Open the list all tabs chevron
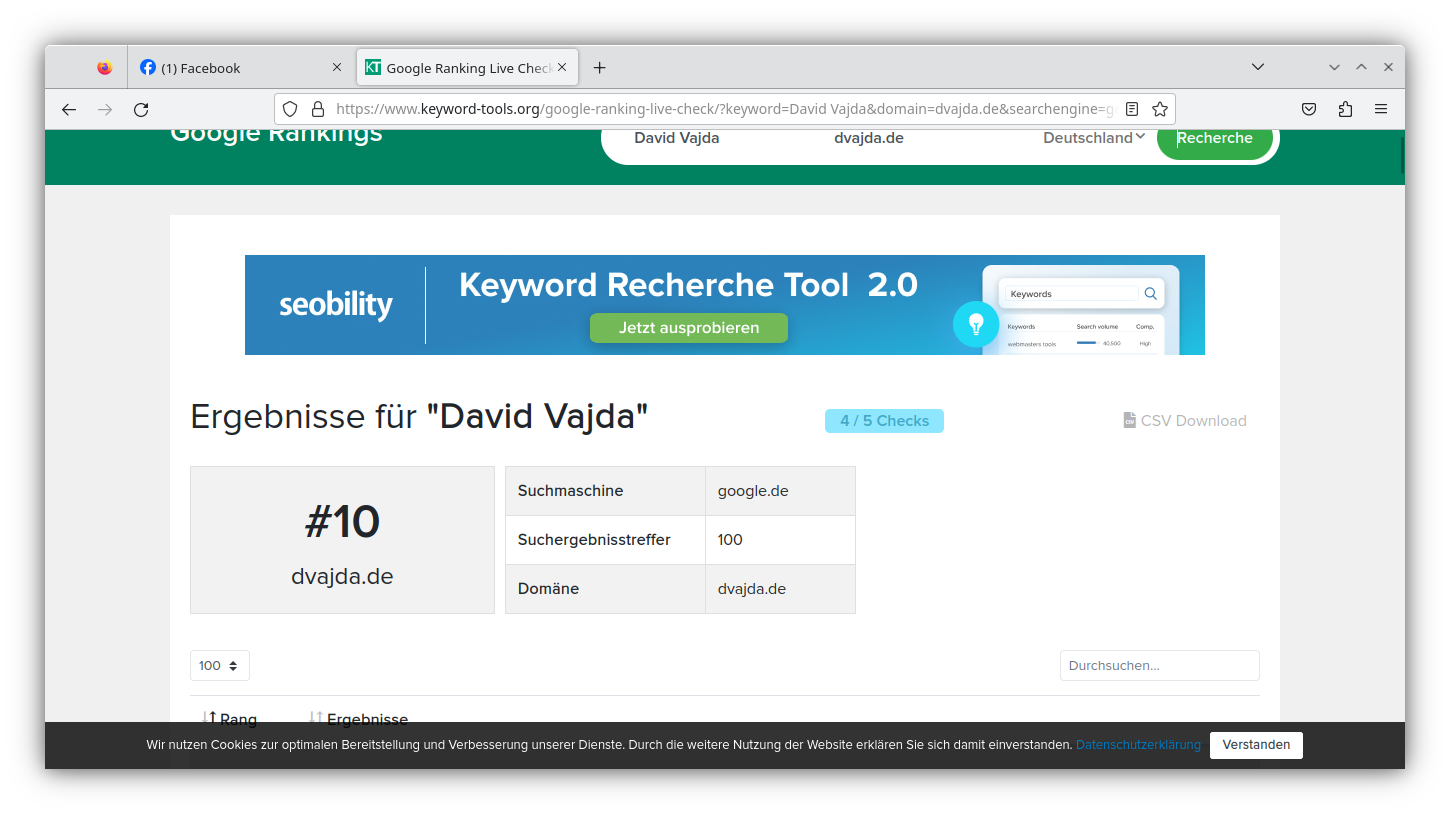 1258,67
